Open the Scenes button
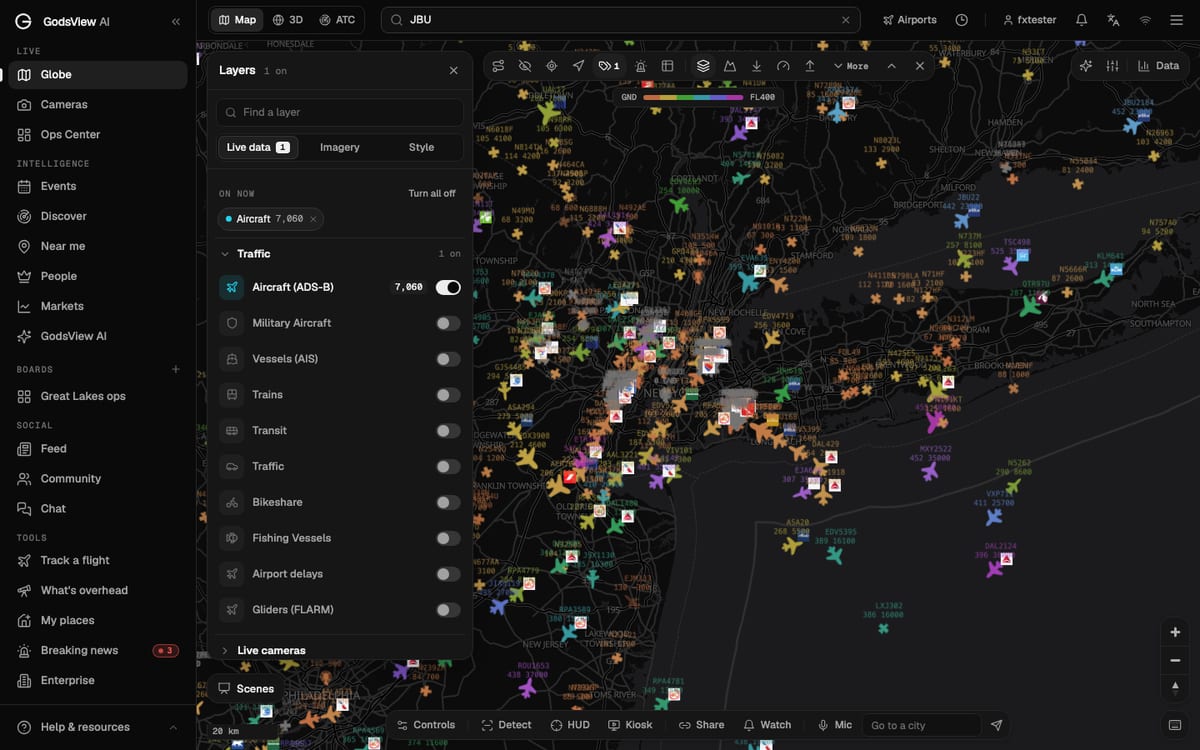 click(x=246, y=688)
